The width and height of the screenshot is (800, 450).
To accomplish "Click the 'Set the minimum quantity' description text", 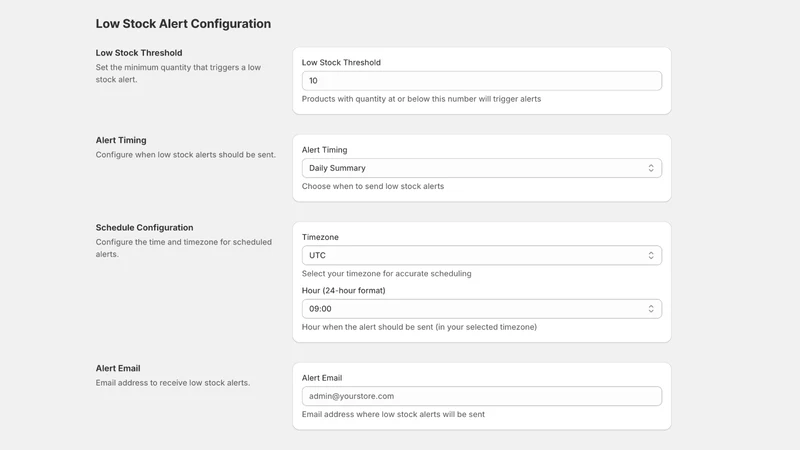I will 178,73.
